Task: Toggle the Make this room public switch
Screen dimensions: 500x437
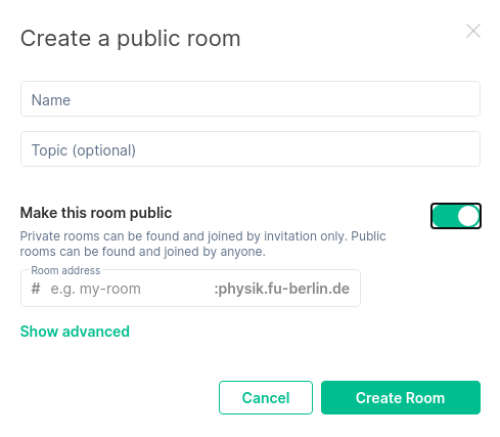Action: point(456,216)
